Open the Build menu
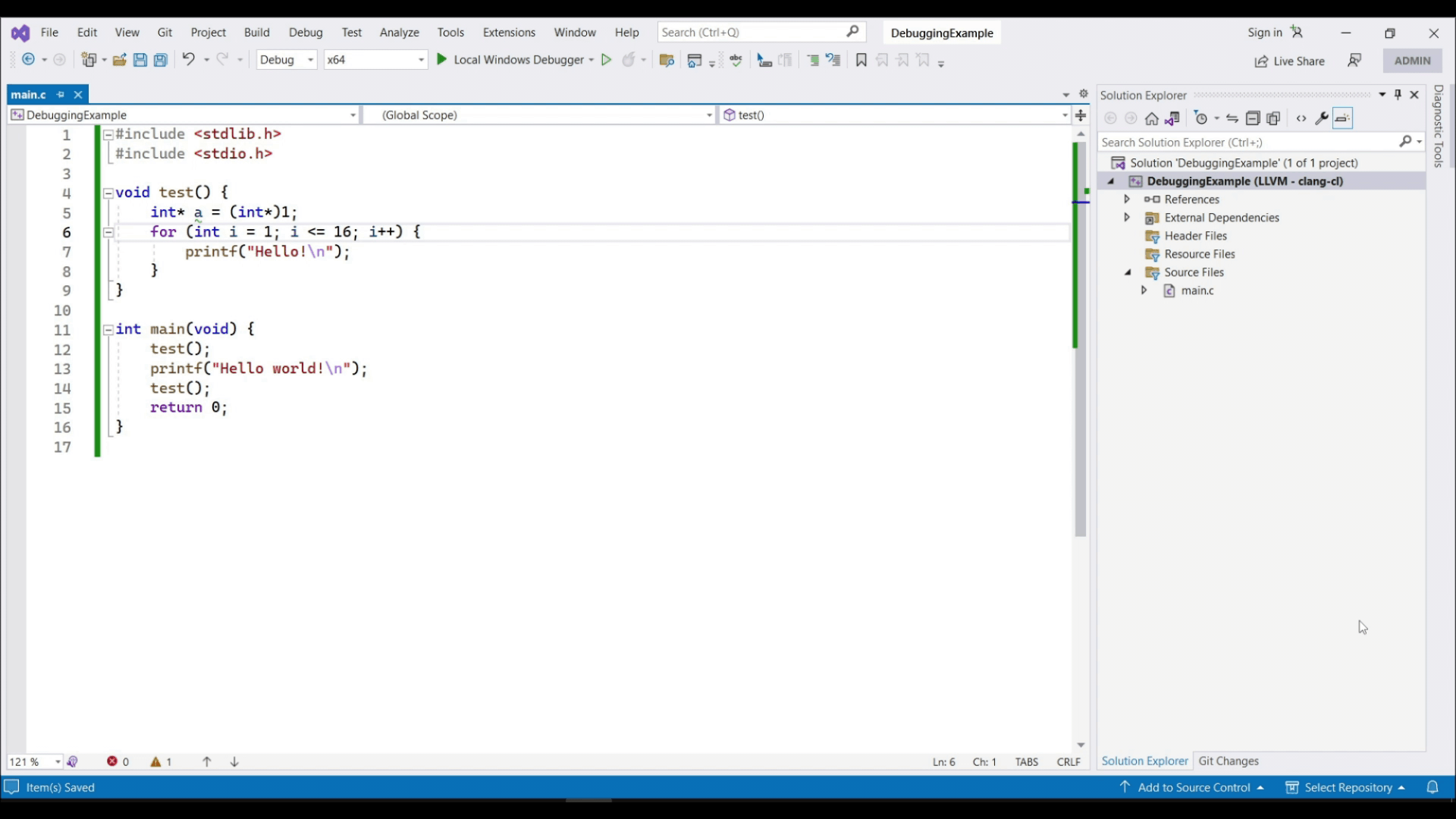 (x=256, y=33)
